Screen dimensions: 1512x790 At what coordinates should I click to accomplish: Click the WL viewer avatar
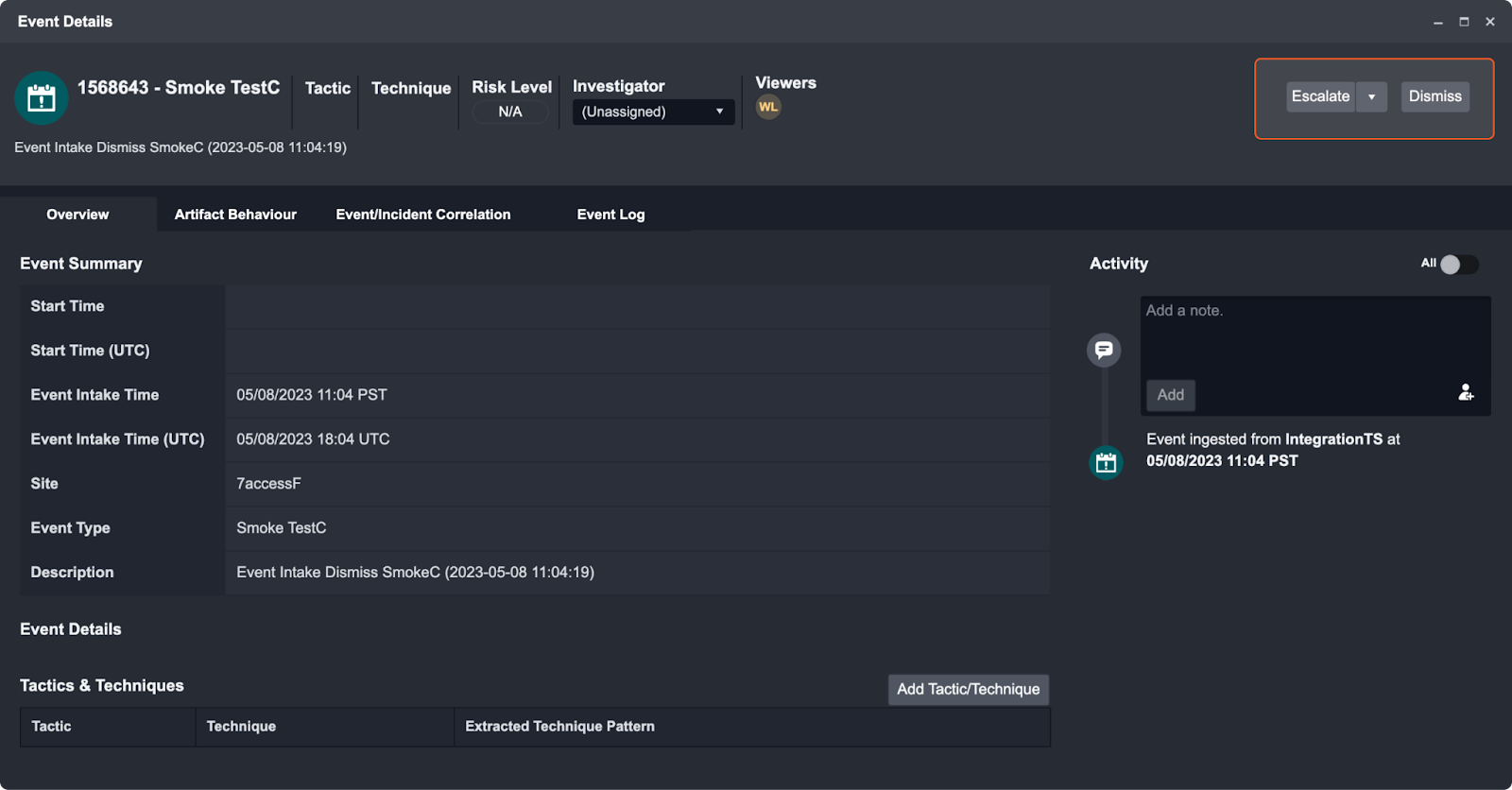coord(768,107)
